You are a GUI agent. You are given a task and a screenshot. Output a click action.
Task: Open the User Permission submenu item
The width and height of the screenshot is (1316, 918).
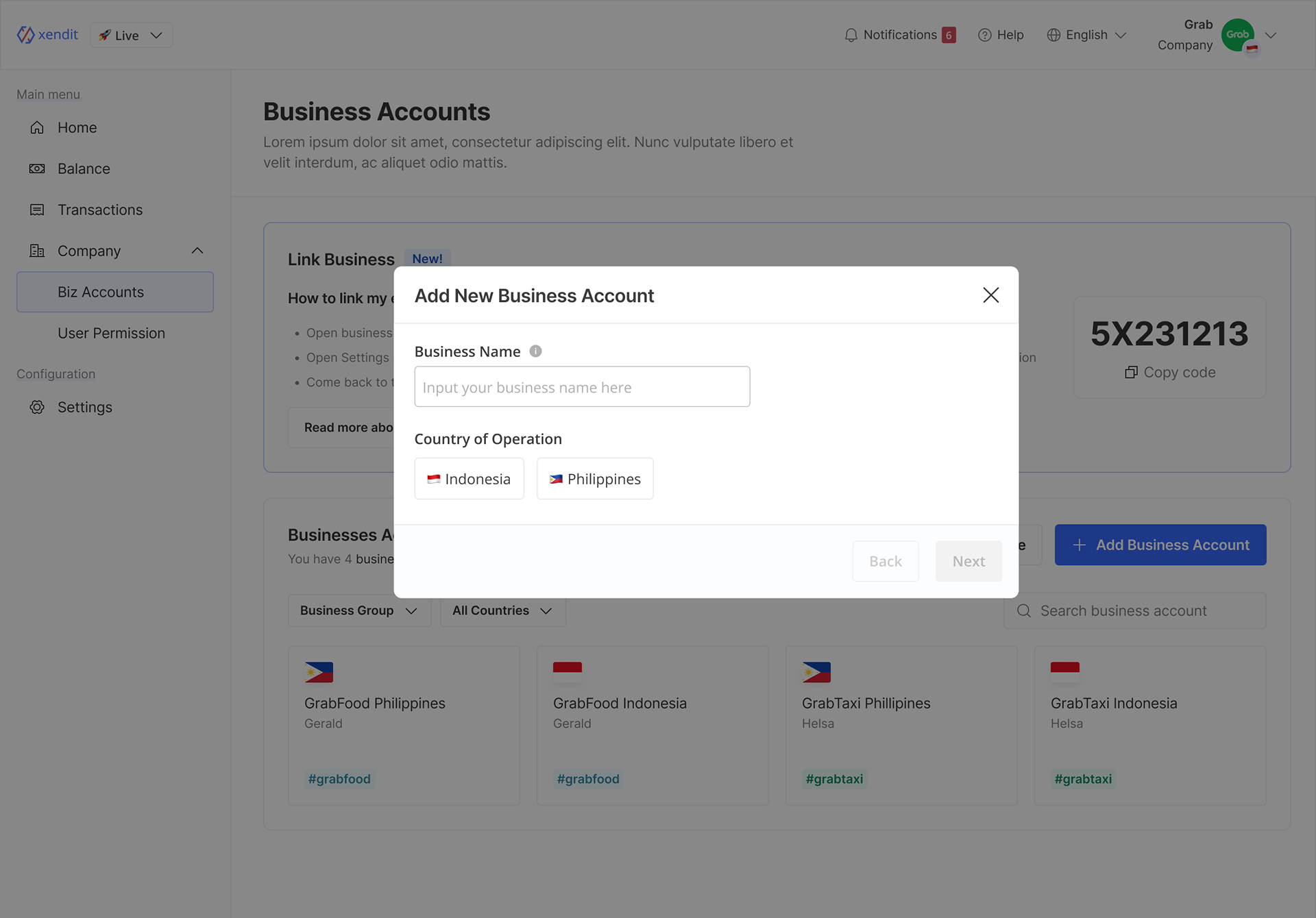point(111,333)
